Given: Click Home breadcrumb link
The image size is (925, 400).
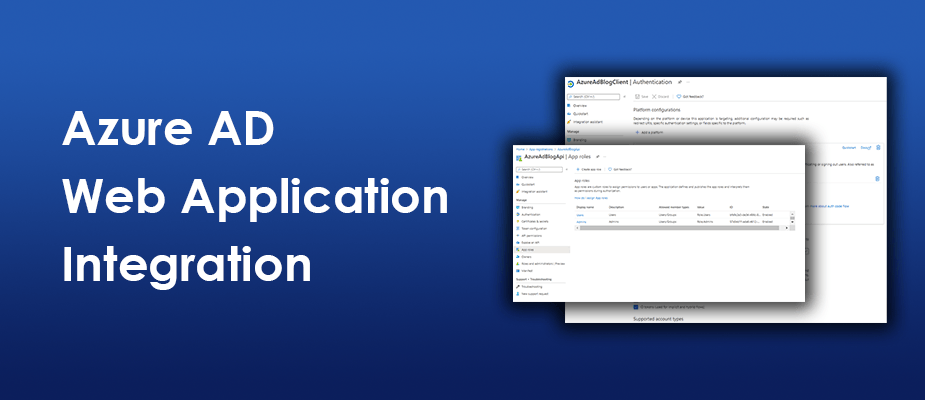Looking at the screenshot, I should point(520,149).
